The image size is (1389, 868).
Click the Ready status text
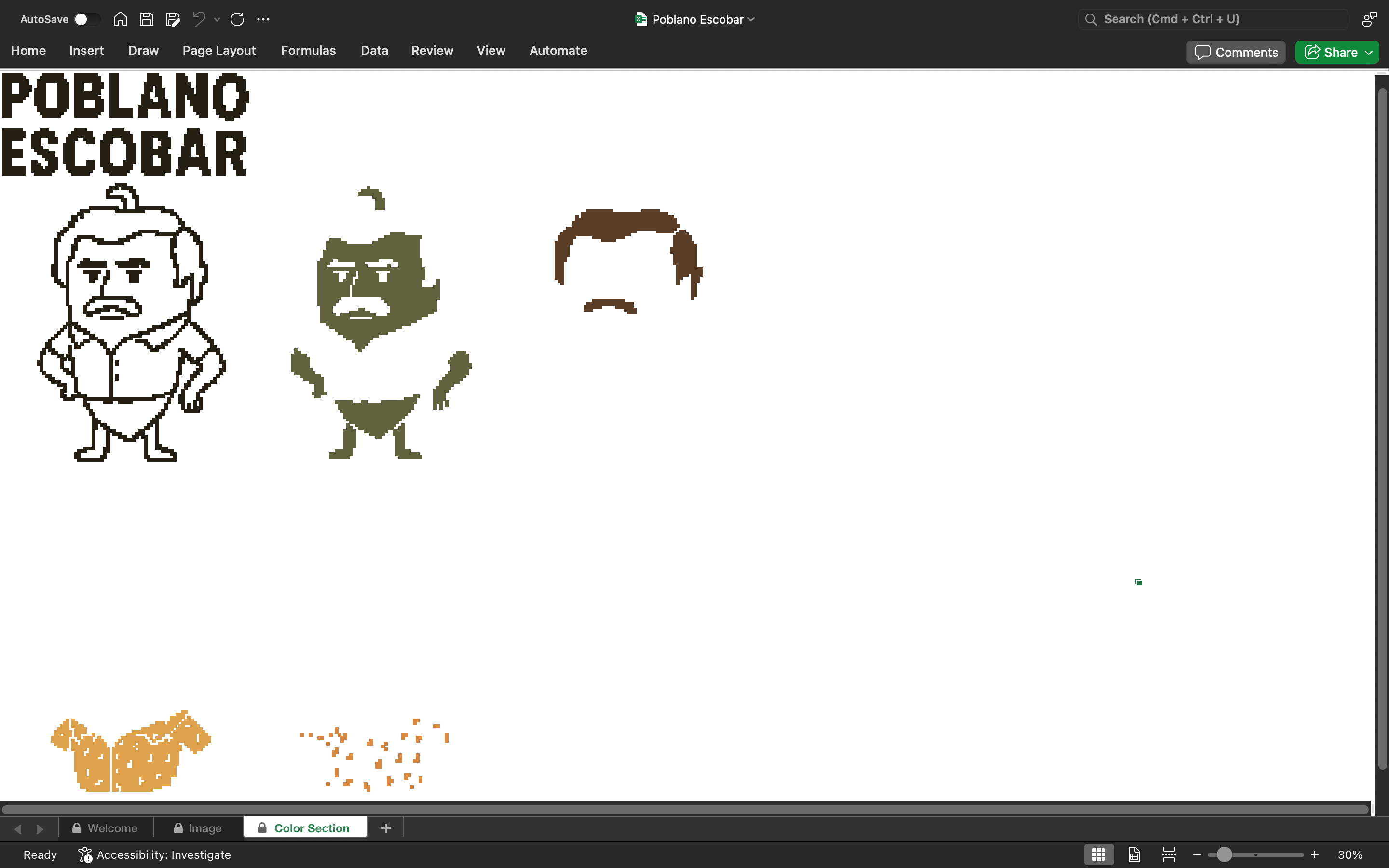[x=40, y=855]
